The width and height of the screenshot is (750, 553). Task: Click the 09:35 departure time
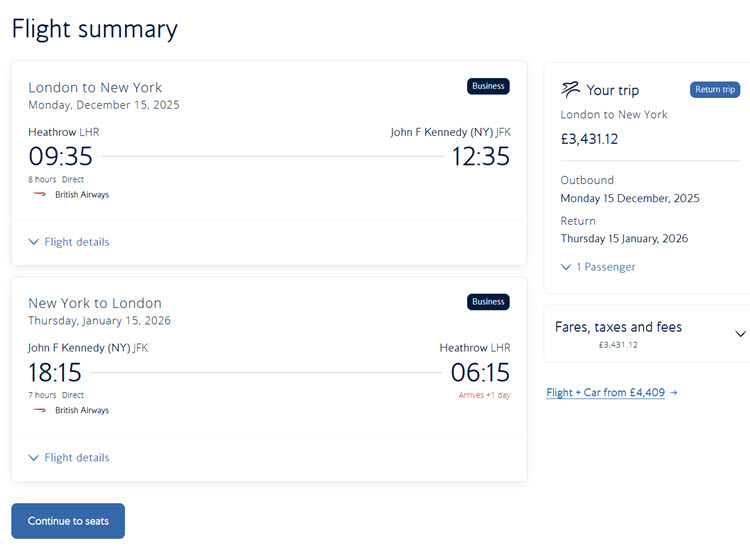(60, 157)
